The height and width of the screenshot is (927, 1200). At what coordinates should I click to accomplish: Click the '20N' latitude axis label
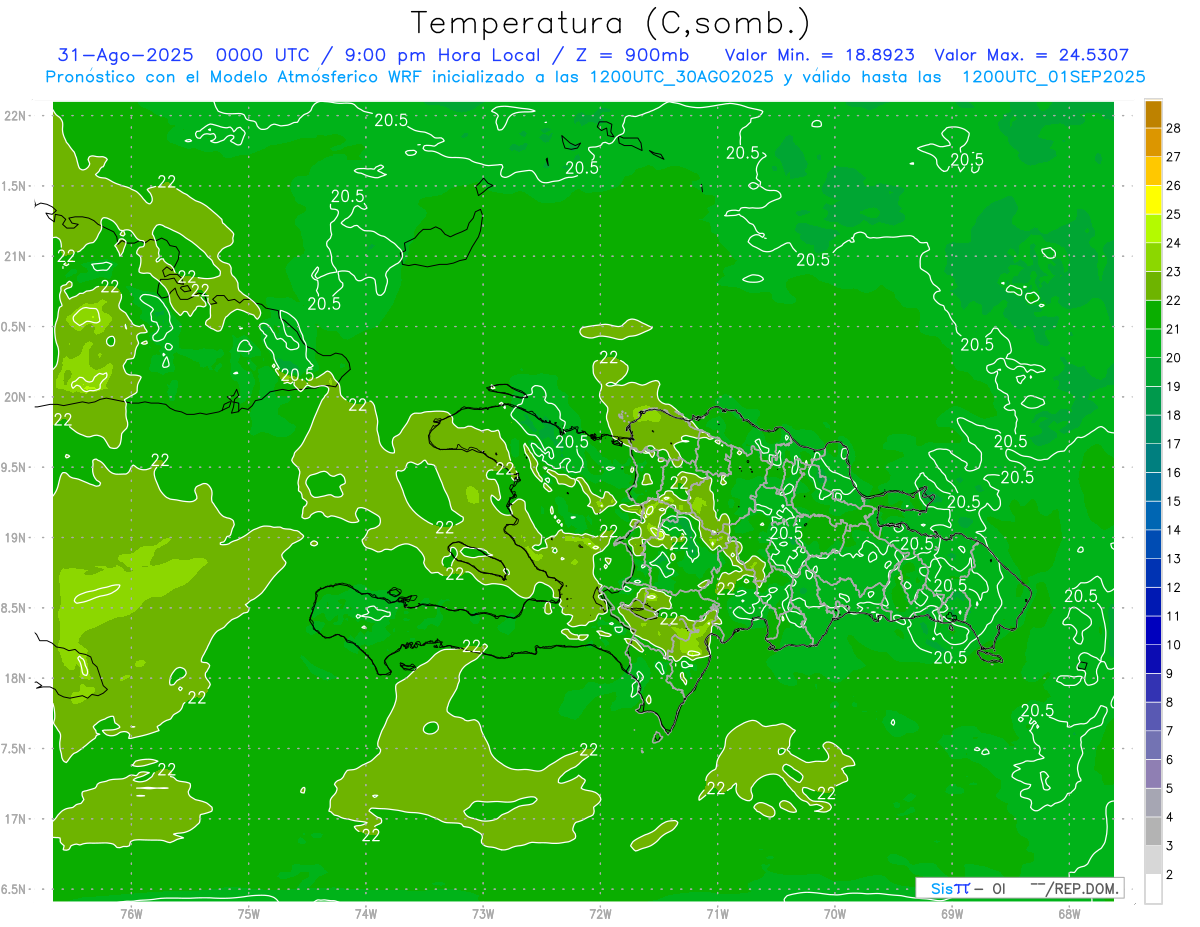(x=14, y=397)
